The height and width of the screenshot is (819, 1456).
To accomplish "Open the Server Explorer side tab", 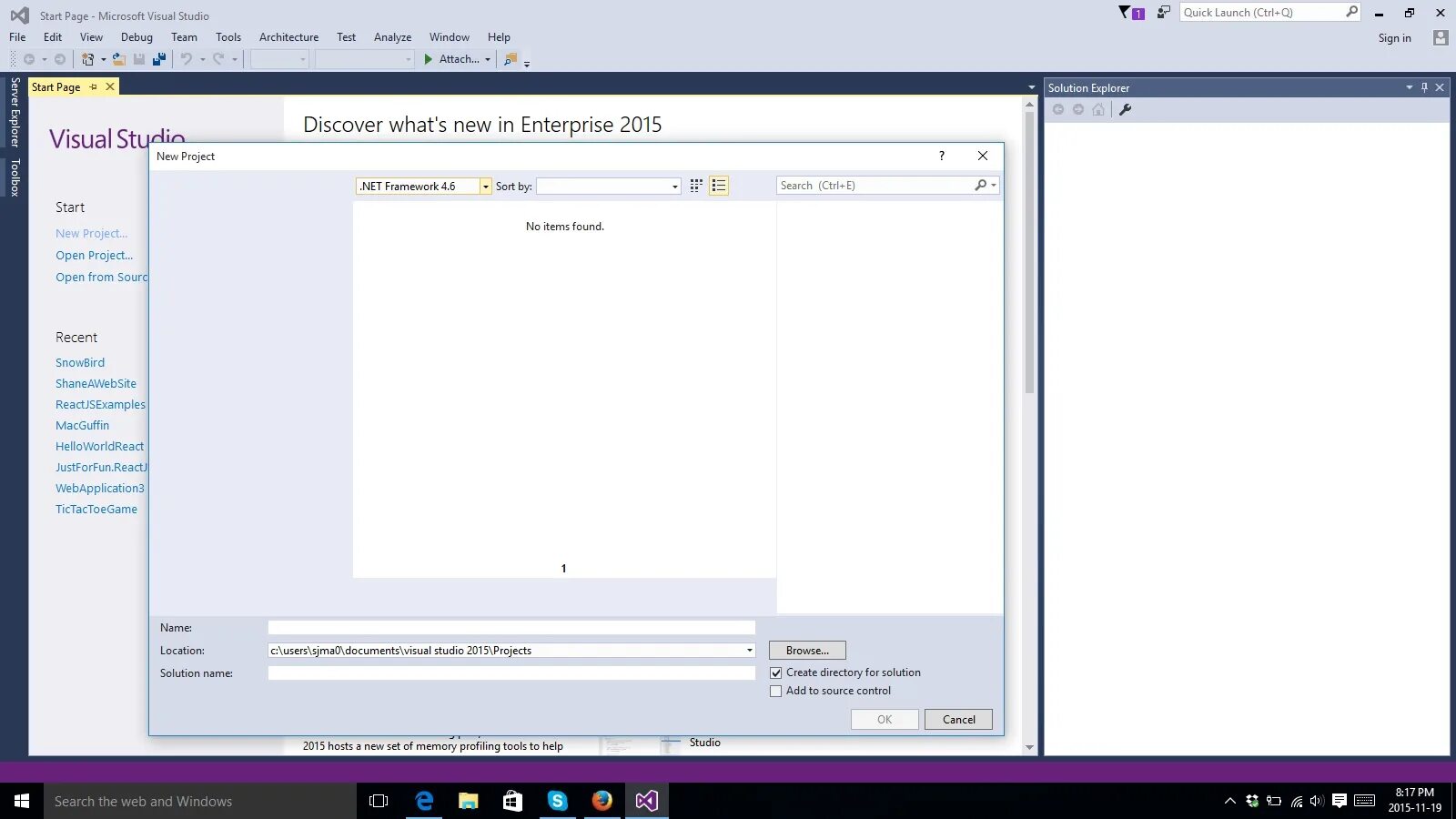I will click(15, 112).
